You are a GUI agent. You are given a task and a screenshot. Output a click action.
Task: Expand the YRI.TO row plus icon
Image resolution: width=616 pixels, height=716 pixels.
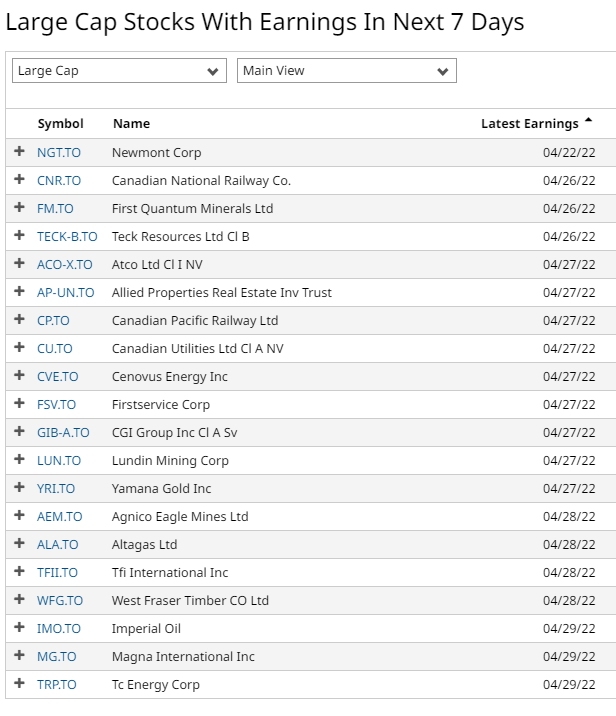click(19, 488)
